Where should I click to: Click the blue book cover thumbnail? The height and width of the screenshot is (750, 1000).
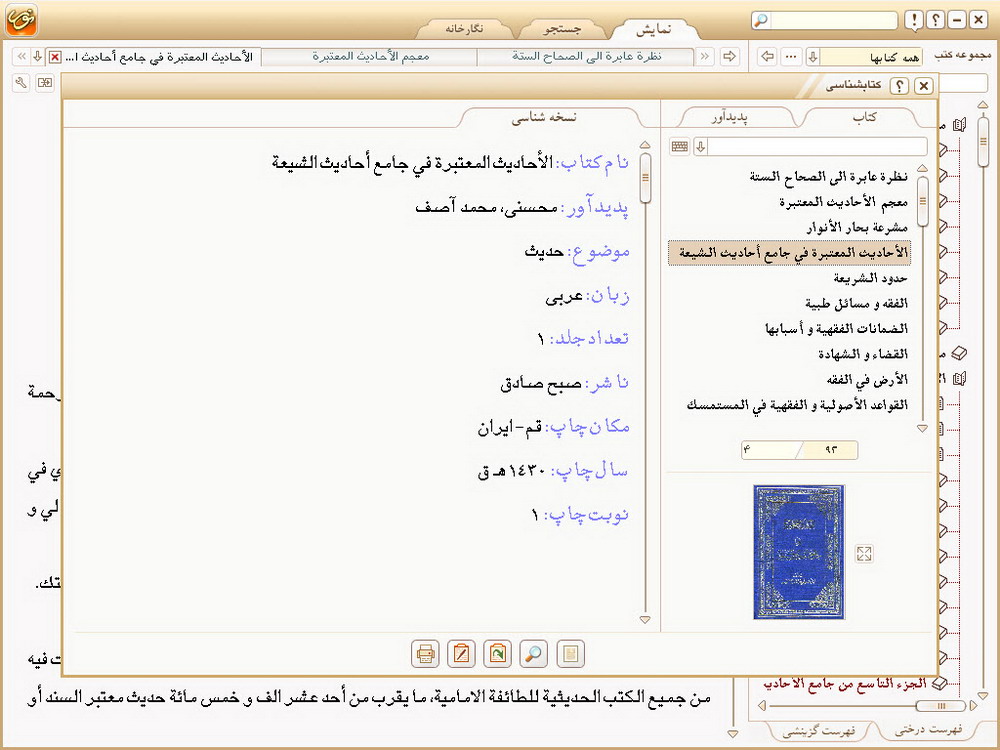[x=797, y=551]
